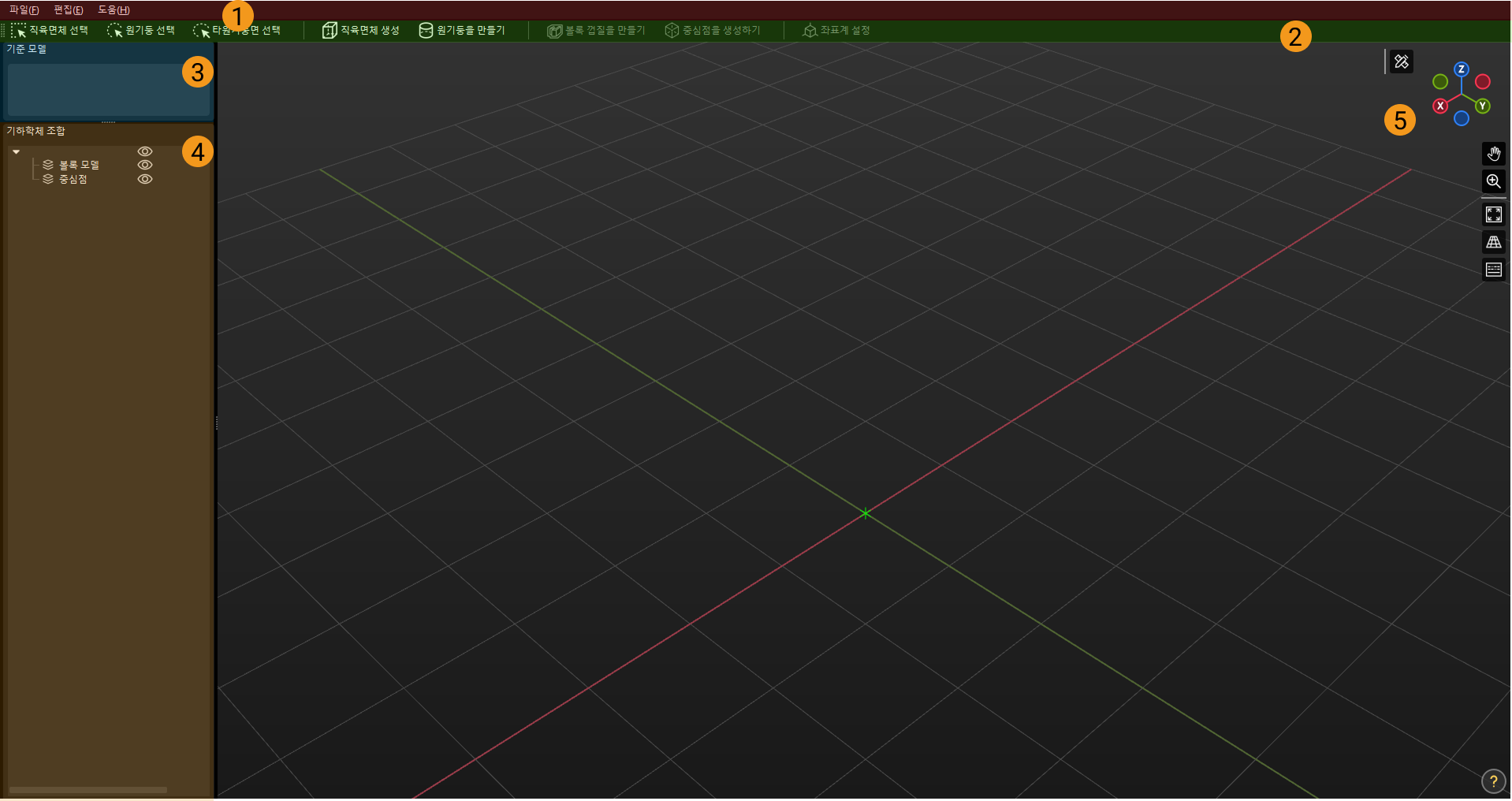
Task: Open the help question mark icon
Action: [1492, 781]
